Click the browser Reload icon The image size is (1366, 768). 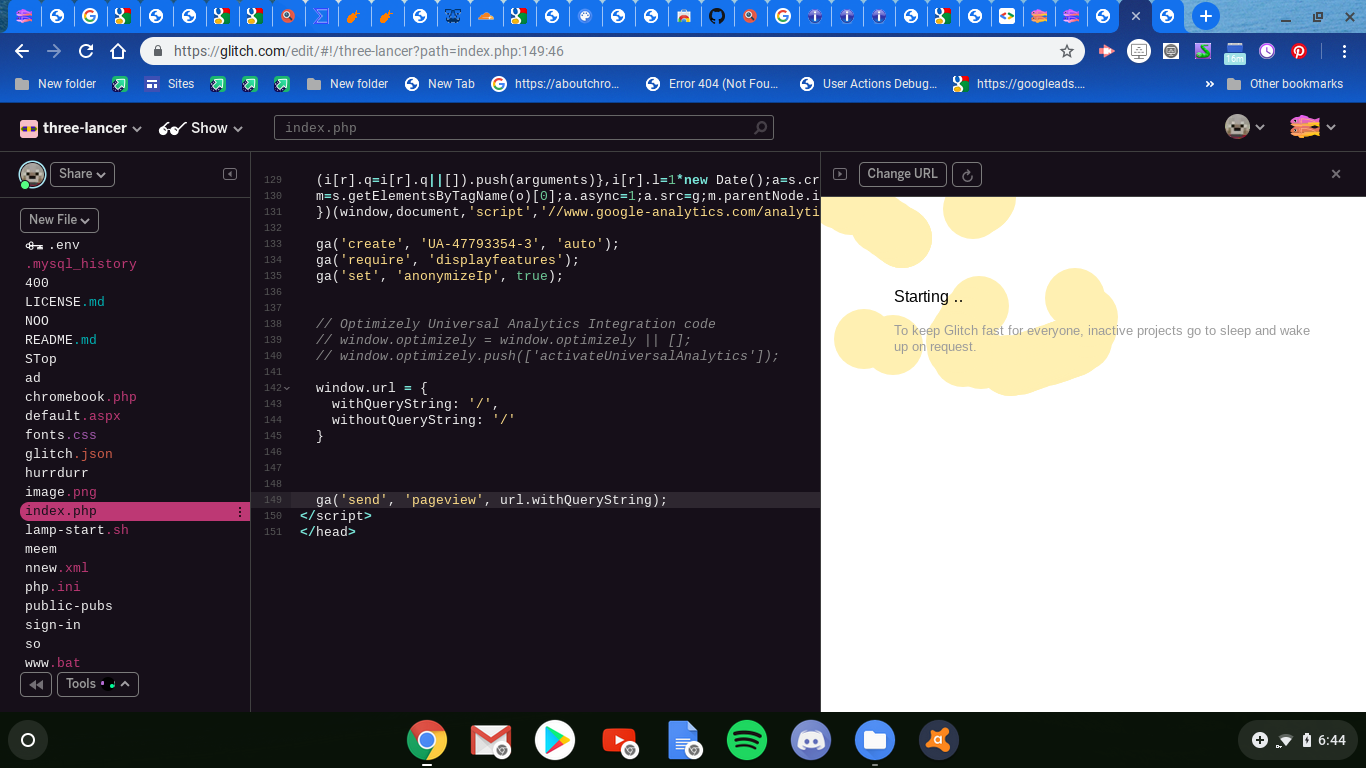(86, 51)
